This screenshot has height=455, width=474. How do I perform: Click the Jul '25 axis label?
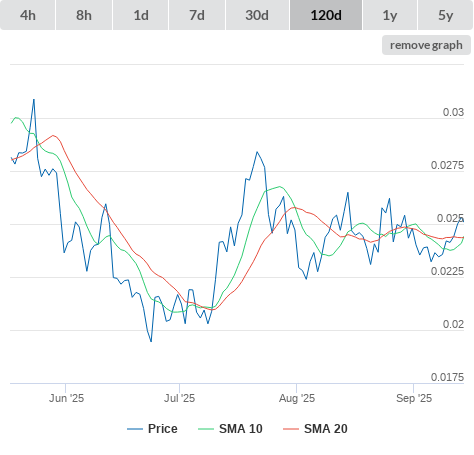click(x=179, y=398)
